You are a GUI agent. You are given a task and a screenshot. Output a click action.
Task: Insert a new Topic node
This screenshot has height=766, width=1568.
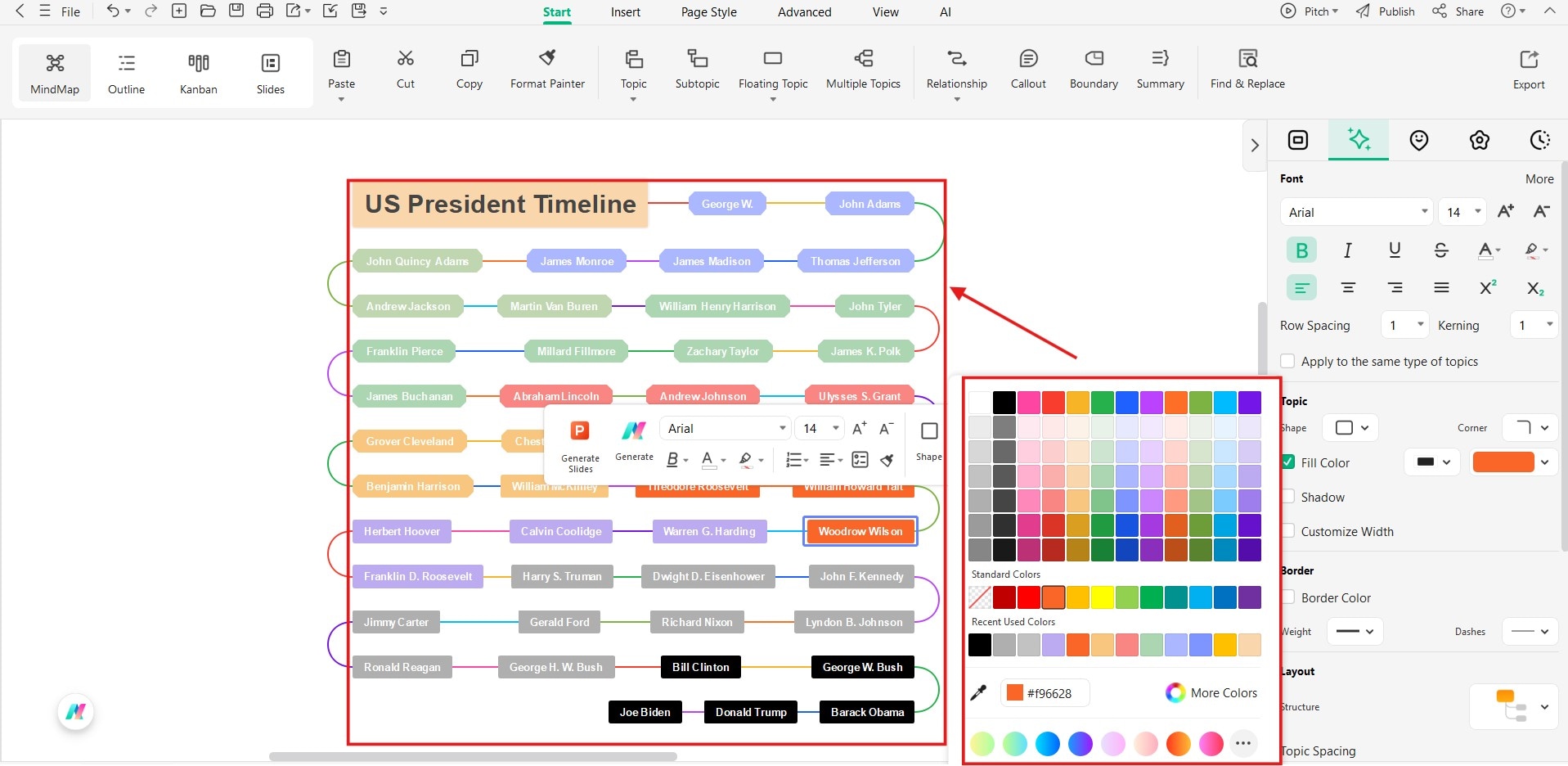(x=632, y=70)
